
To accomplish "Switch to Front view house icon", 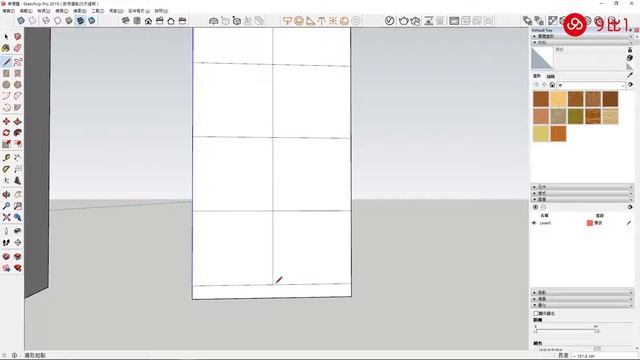I will point(149,20).
